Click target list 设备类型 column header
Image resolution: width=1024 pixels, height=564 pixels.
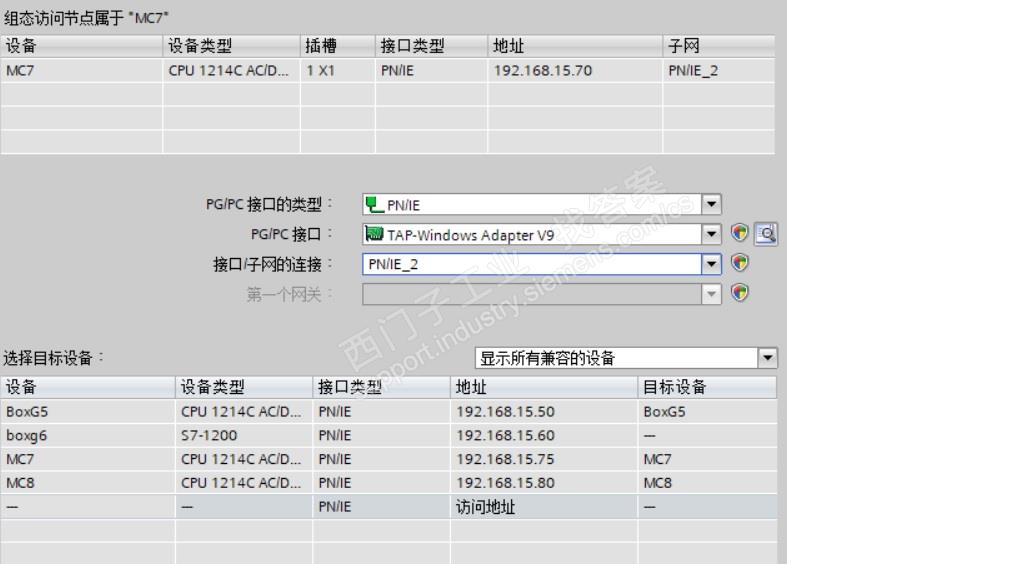point(244,387)
